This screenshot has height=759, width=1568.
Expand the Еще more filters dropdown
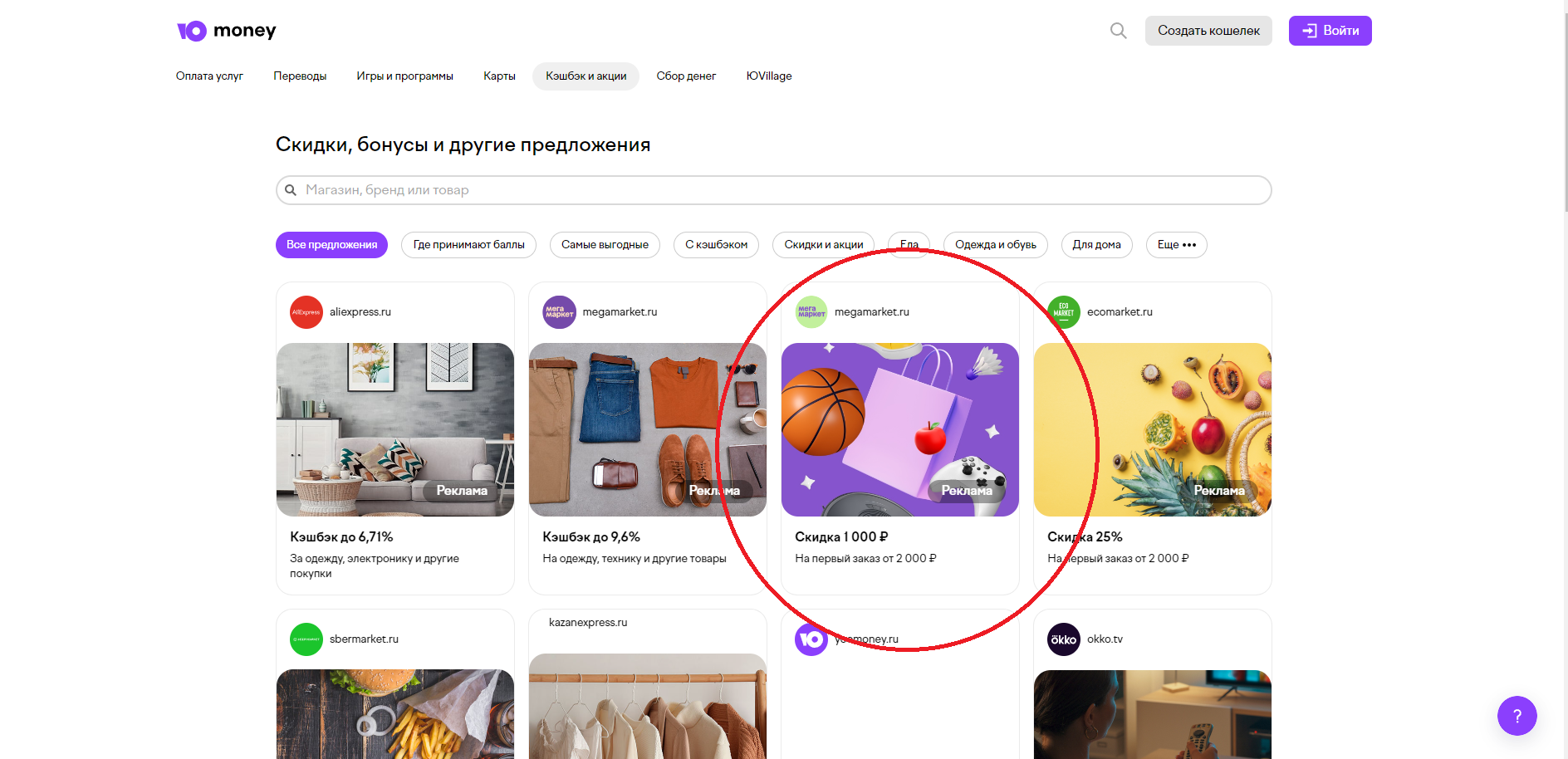coord(1176,245)
